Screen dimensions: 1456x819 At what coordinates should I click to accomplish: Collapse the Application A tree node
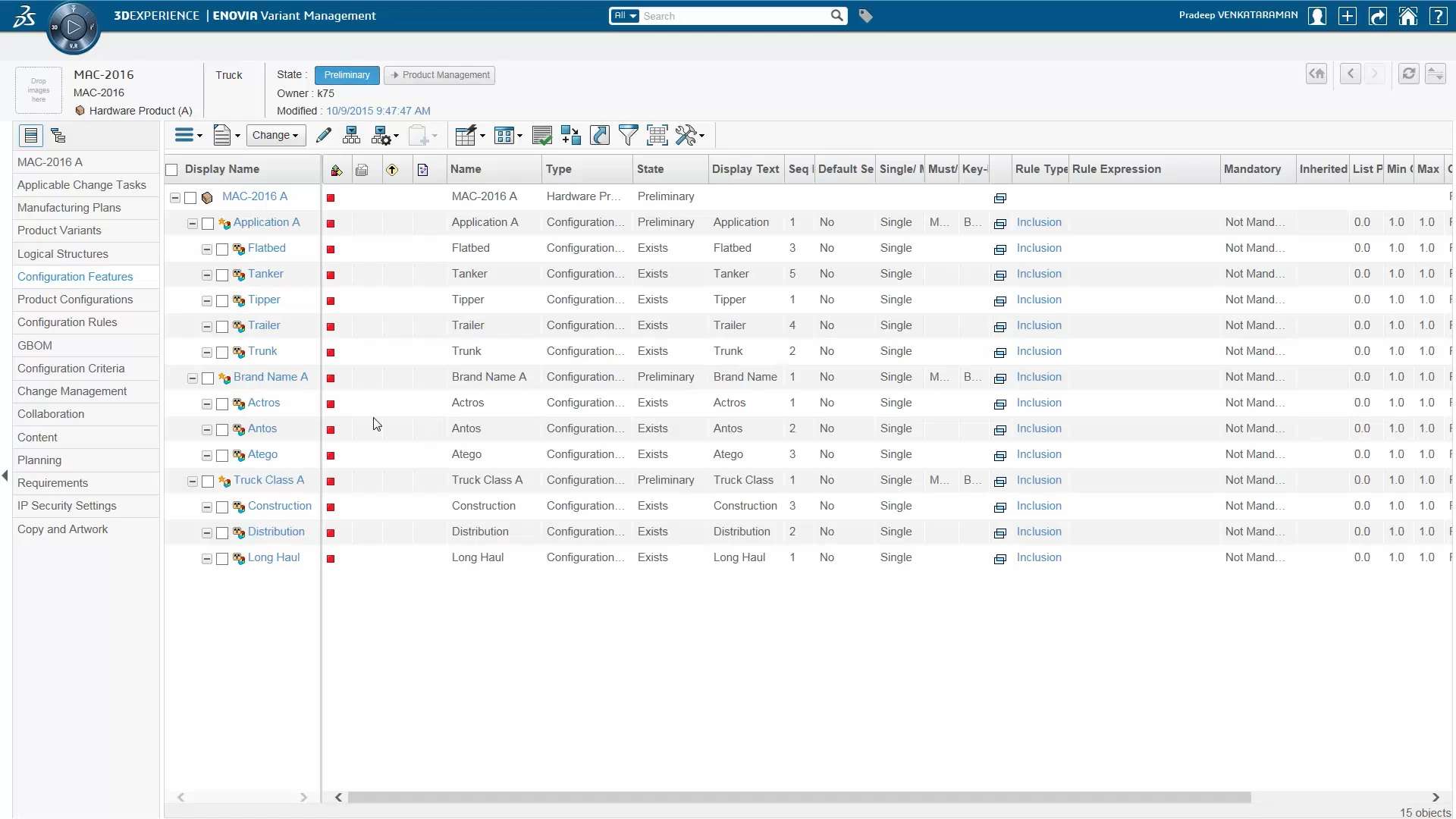pos(192,224)
